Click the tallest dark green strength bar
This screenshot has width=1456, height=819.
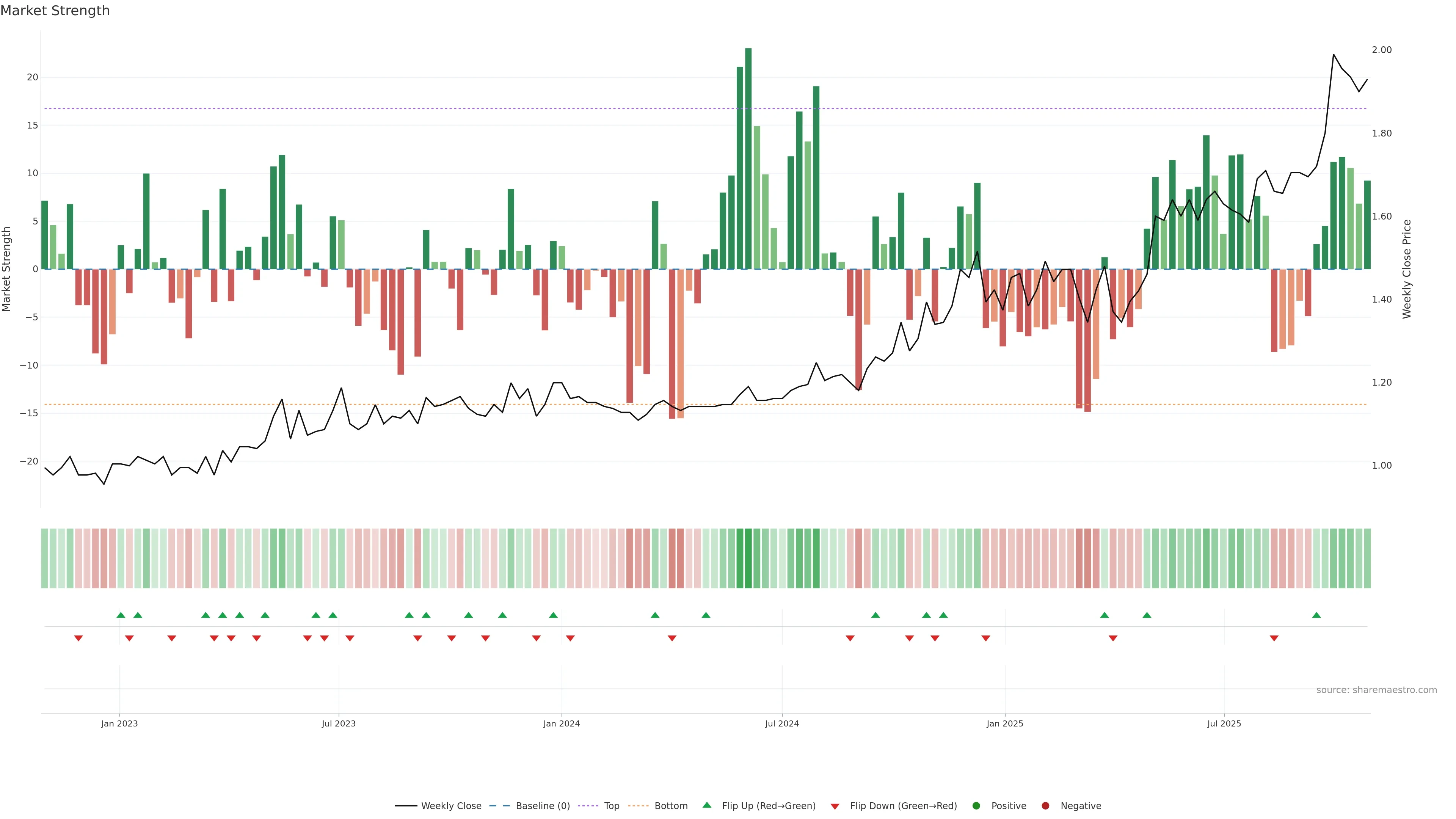[748, 158]
